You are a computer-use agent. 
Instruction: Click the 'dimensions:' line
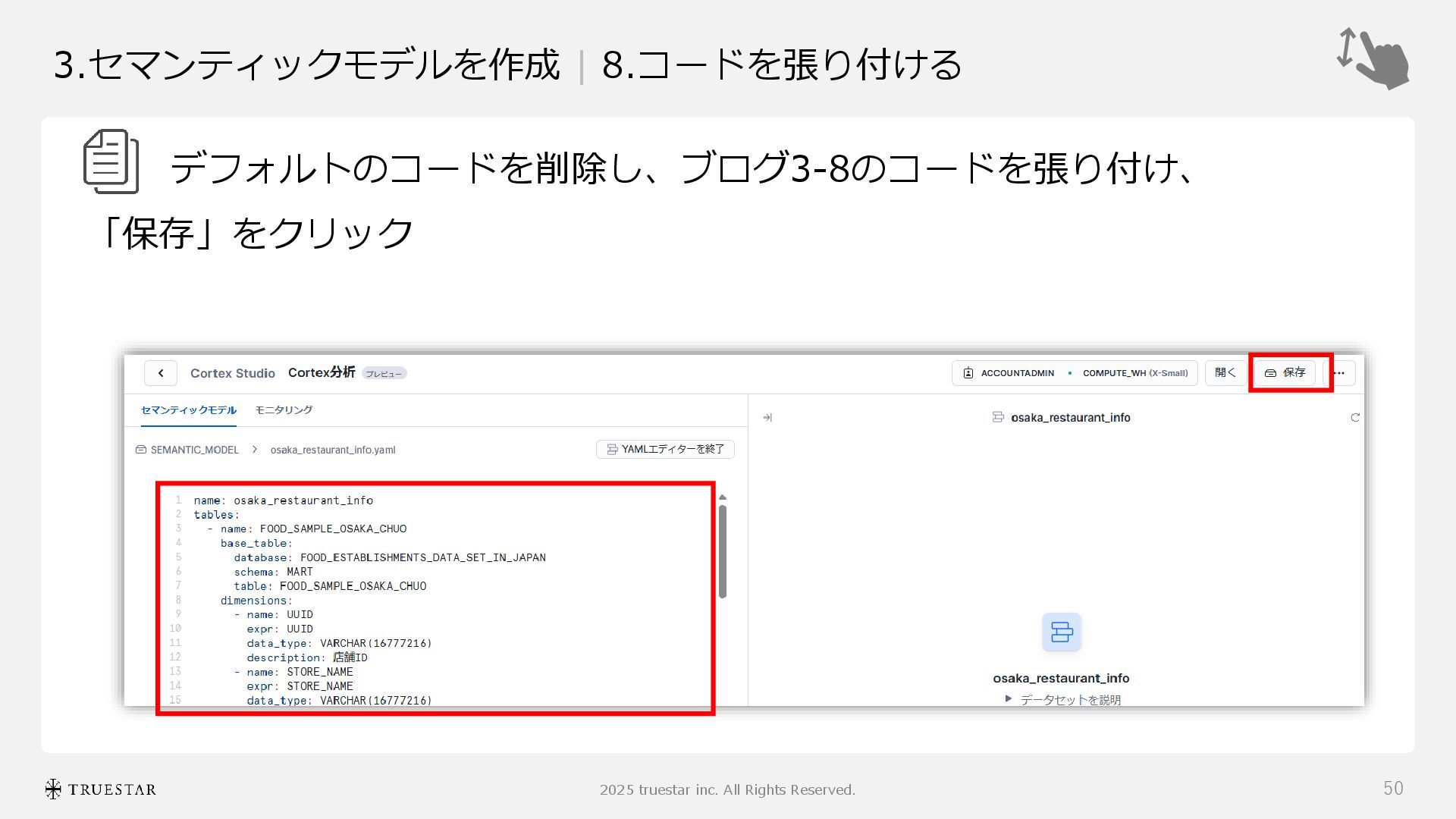click(256, 601)
